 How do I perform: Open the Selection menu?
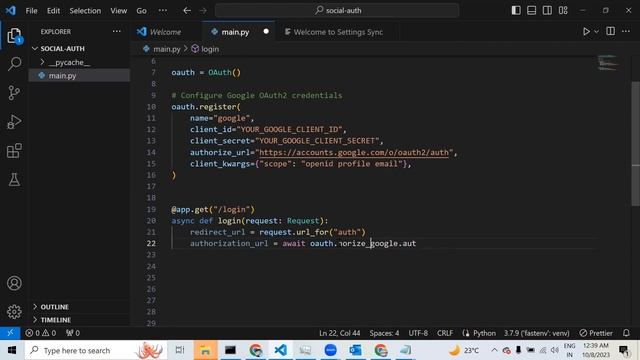tap(85, 11)
